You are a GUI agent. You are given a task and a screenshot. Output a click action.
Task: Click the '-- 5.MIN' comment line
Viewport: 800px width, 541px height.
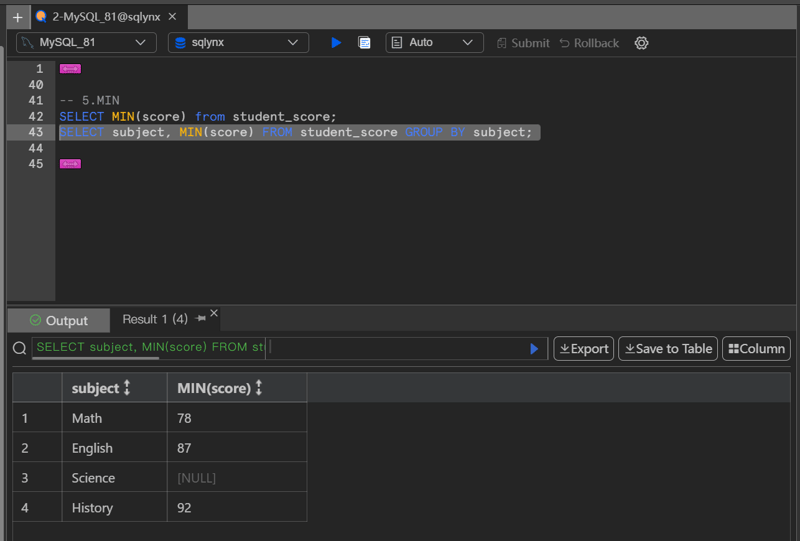click(89, 101)
